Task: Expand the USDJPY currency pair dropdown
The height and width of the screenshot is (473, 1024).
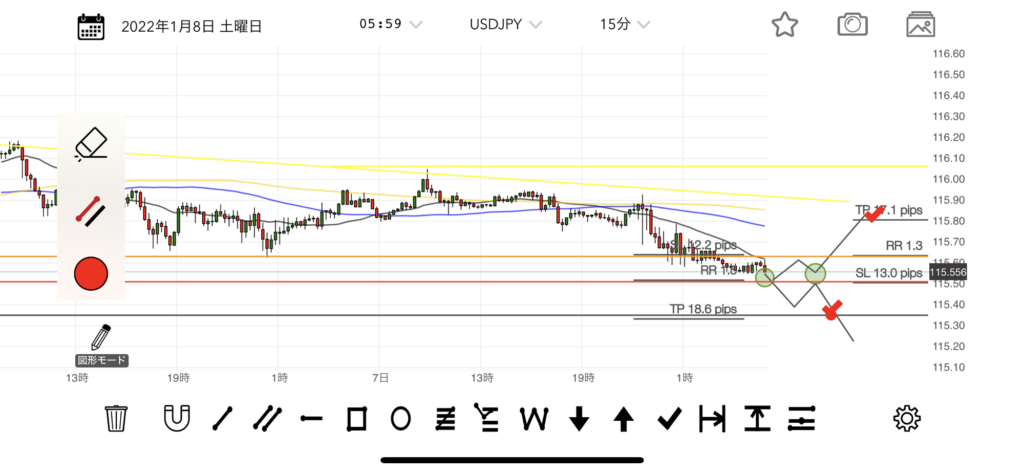Action: tap(506, 25)
